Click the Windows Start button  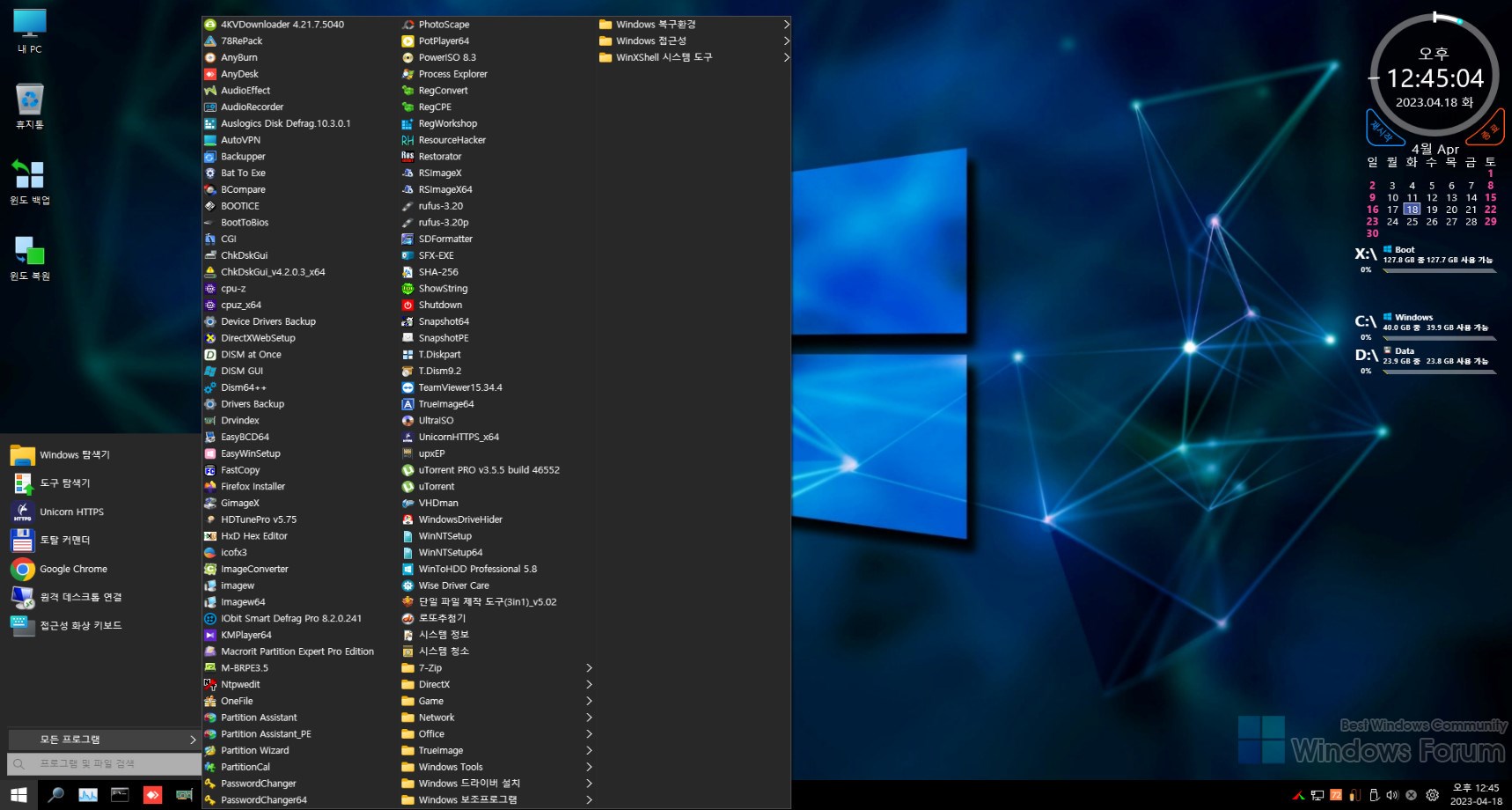point(18,795)
